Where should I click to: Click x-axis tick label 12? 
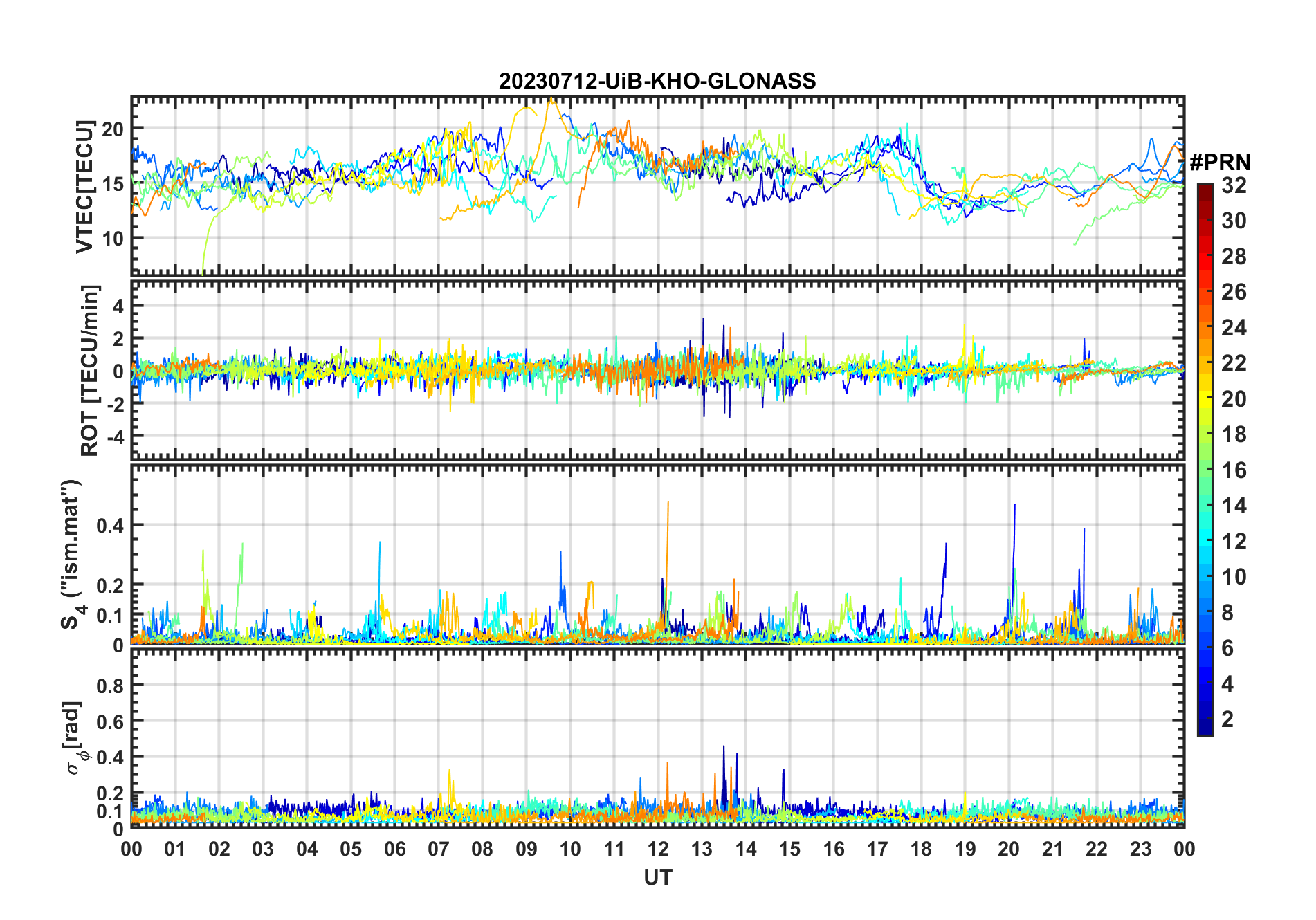point(658,849)
